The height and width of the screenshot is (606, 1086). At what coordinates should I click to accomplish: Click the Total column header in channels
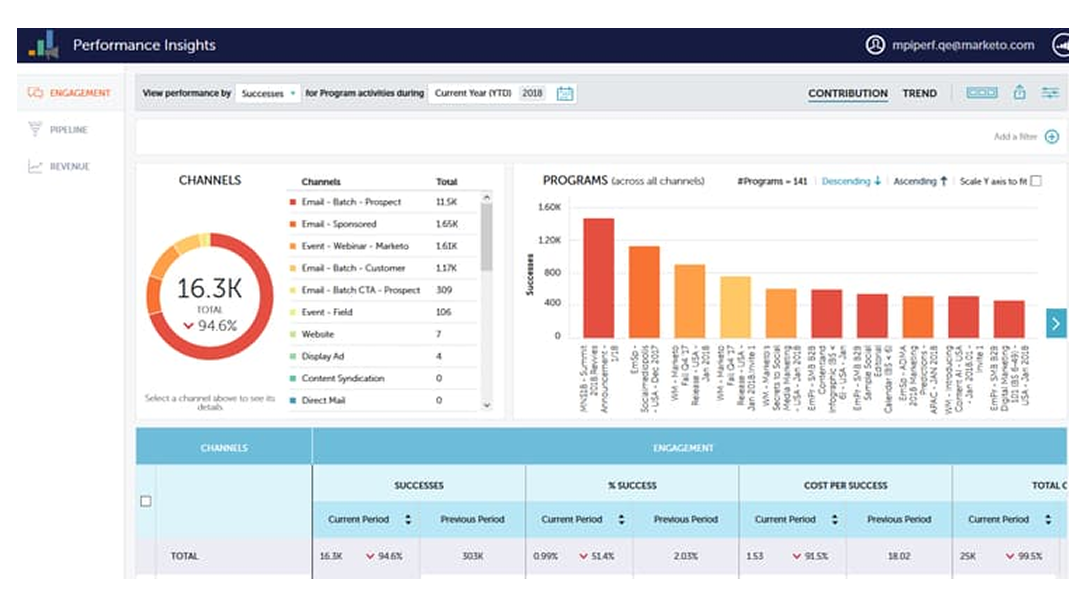pyautogui.click(x=447, y=181)
